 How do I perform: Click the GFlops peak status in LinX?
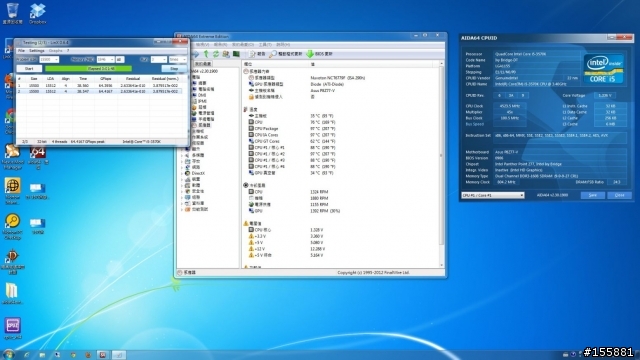pos(88,142)
